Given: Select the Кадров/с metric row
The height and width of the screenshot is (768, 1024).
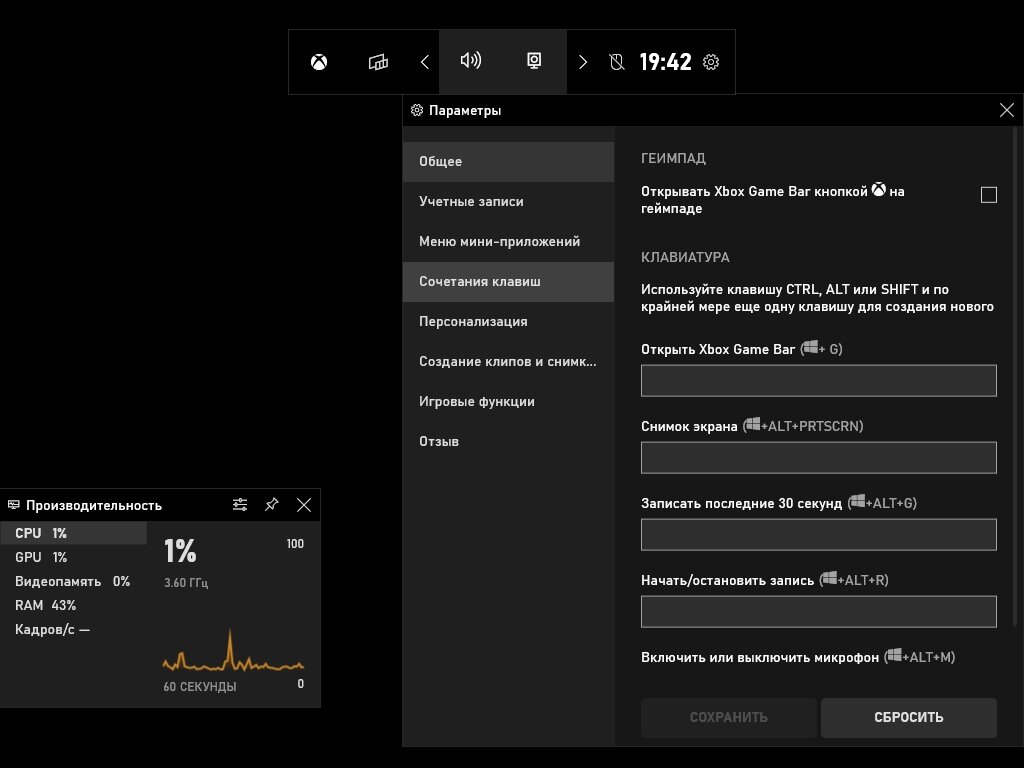Looking at the screenshot, I should tap(74, 630).
